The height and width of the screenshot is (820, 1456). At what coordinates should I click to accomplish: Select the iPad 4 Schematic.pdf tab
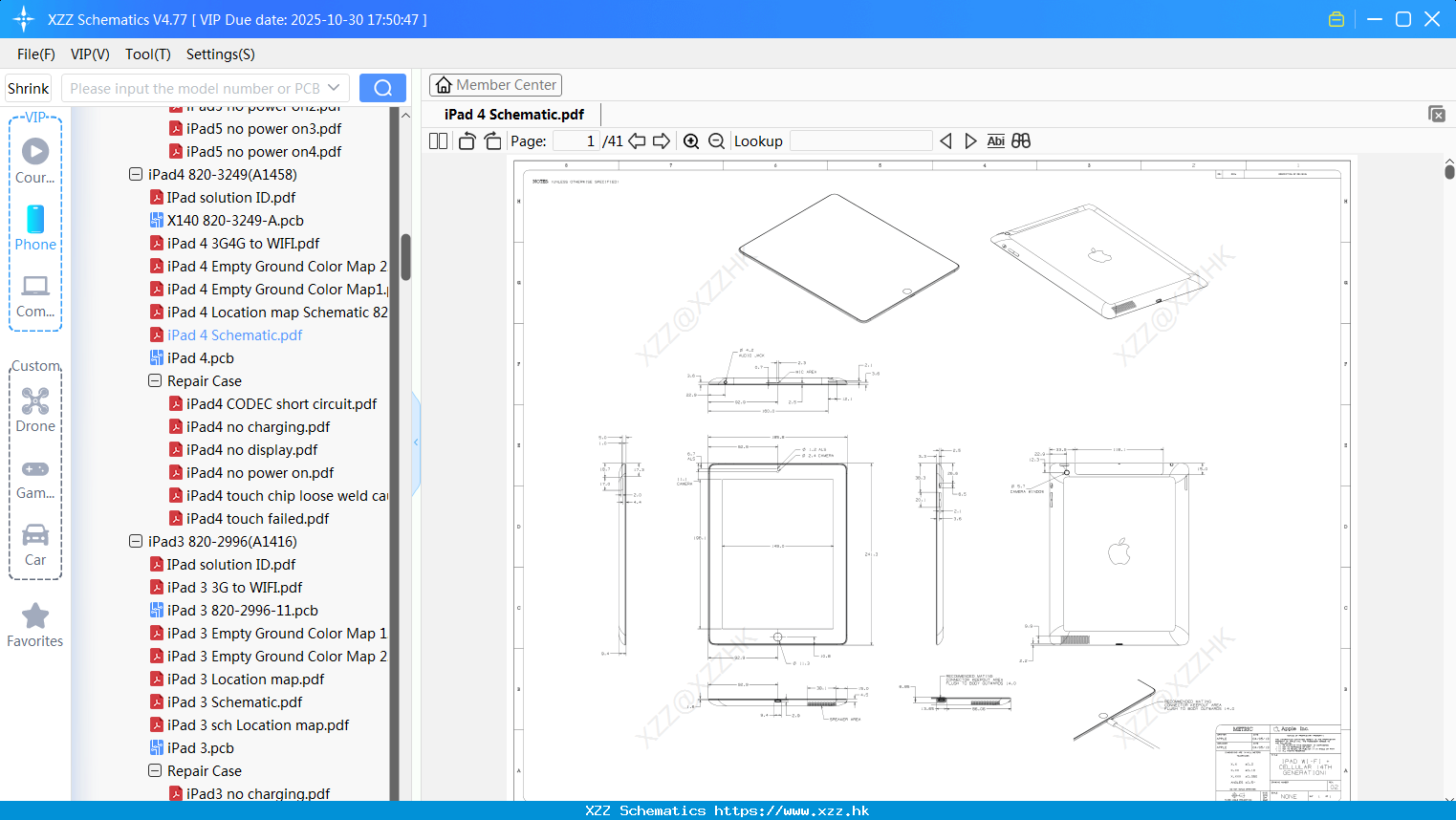[x=514, y=115]
